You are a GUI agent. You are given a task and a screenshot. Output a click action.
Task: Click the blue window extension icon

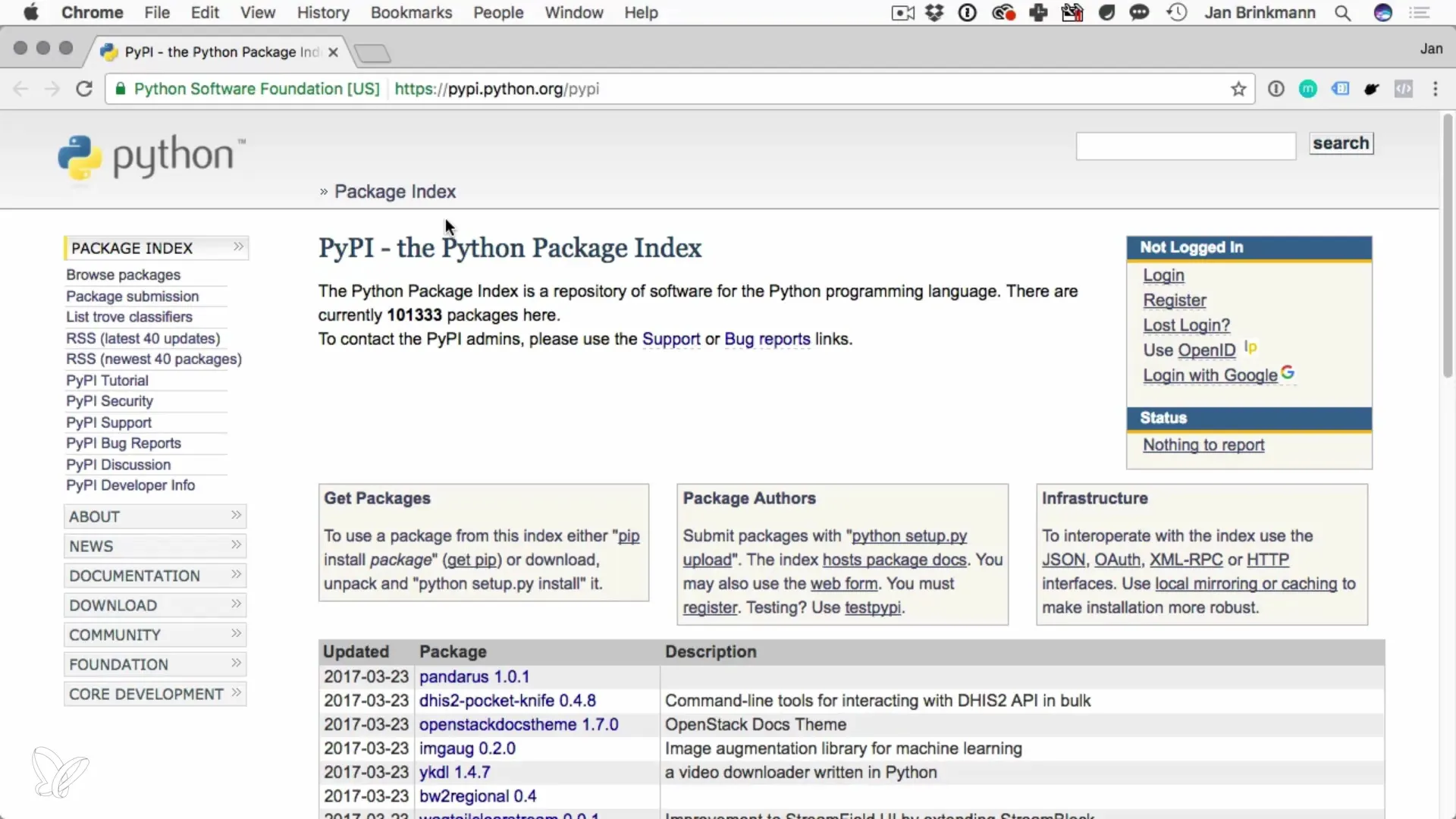click(1341, 89)
